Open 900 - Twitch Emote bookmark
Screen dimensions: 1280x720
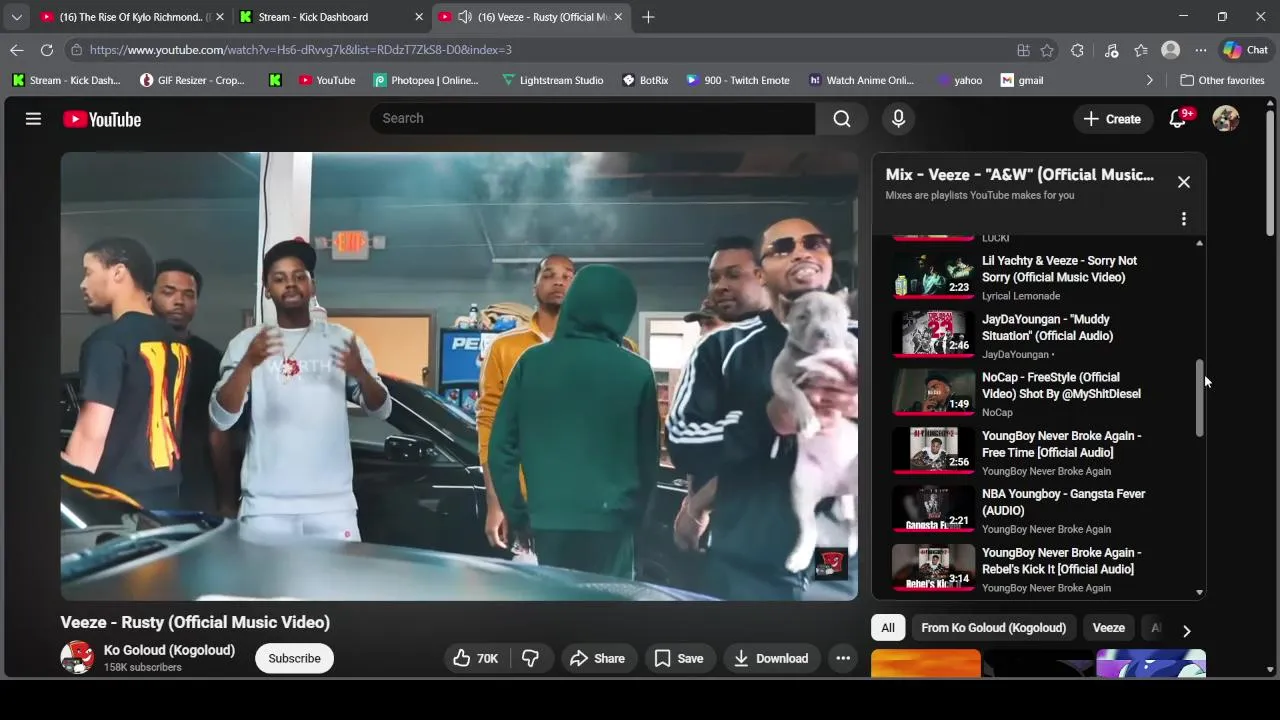click(x=738, y=80)
